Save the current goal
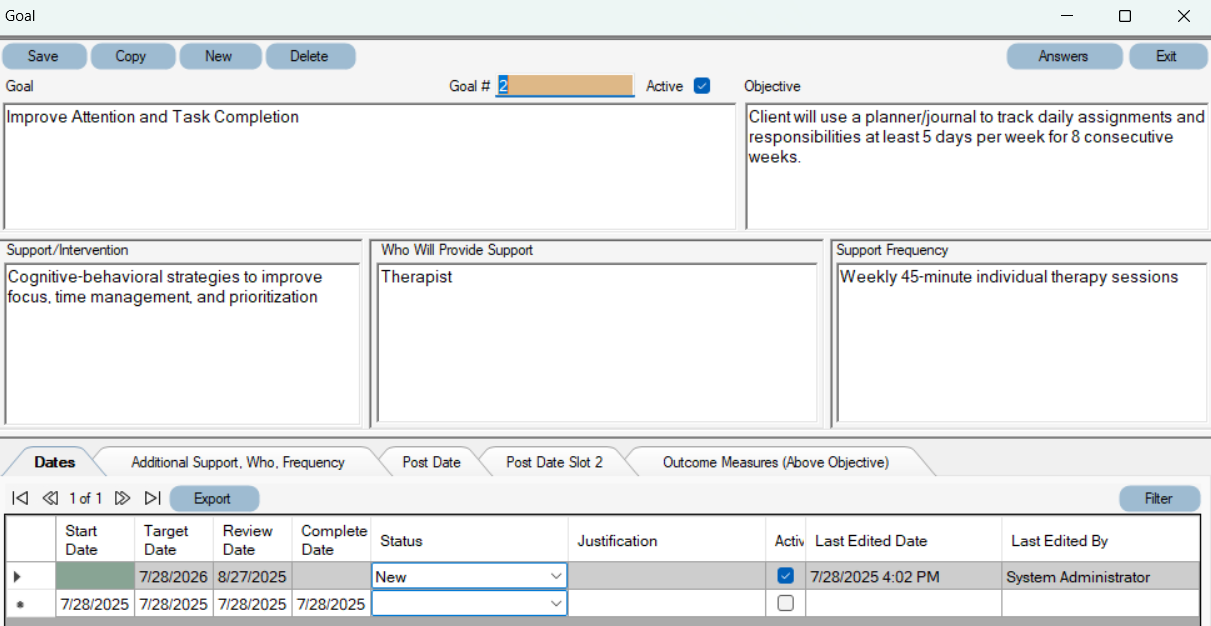 44,56
